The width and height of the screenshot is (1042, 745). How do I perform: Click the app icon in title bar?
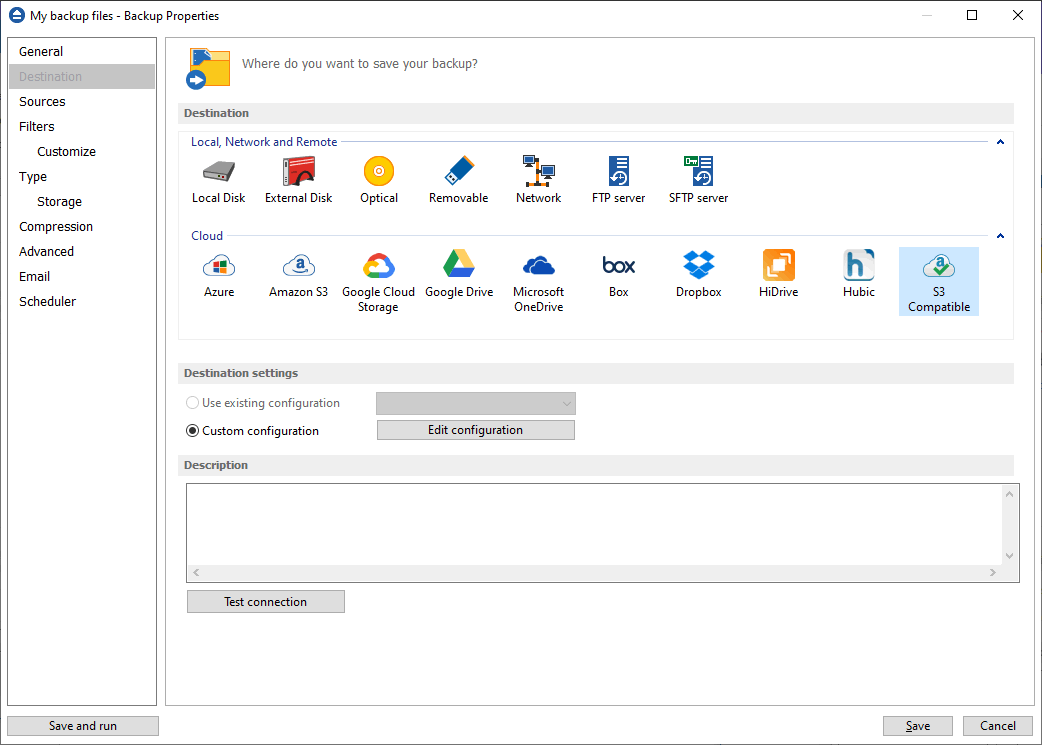17,15
